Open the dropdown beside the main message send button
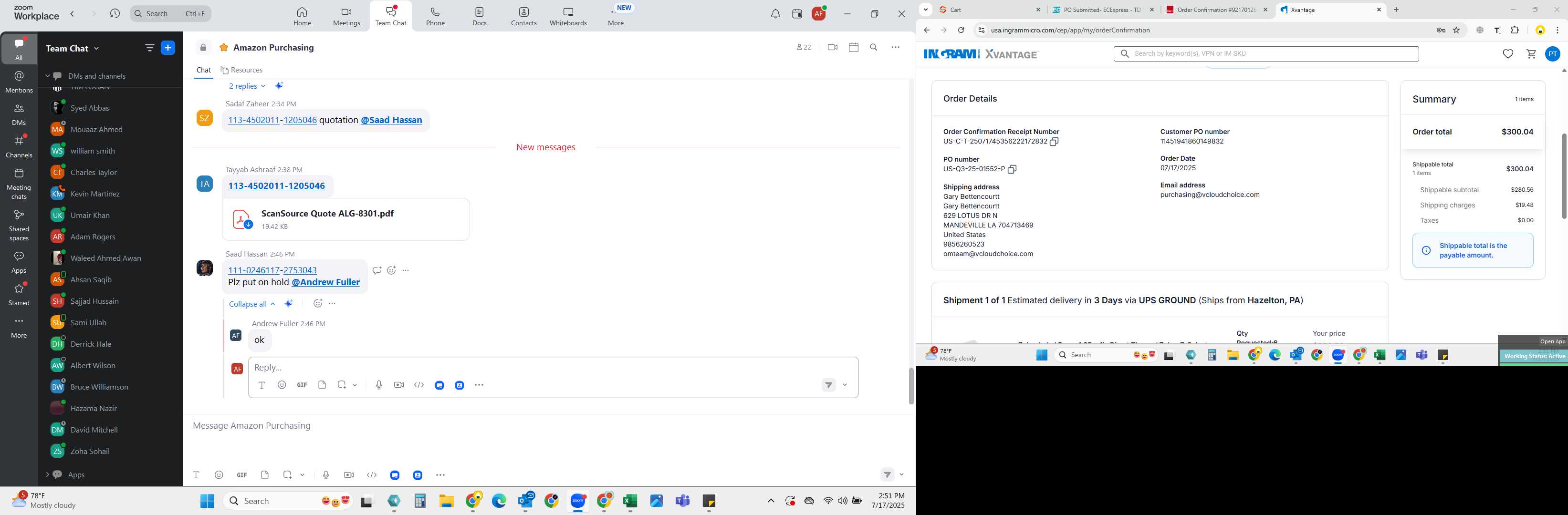 [901, 475]
